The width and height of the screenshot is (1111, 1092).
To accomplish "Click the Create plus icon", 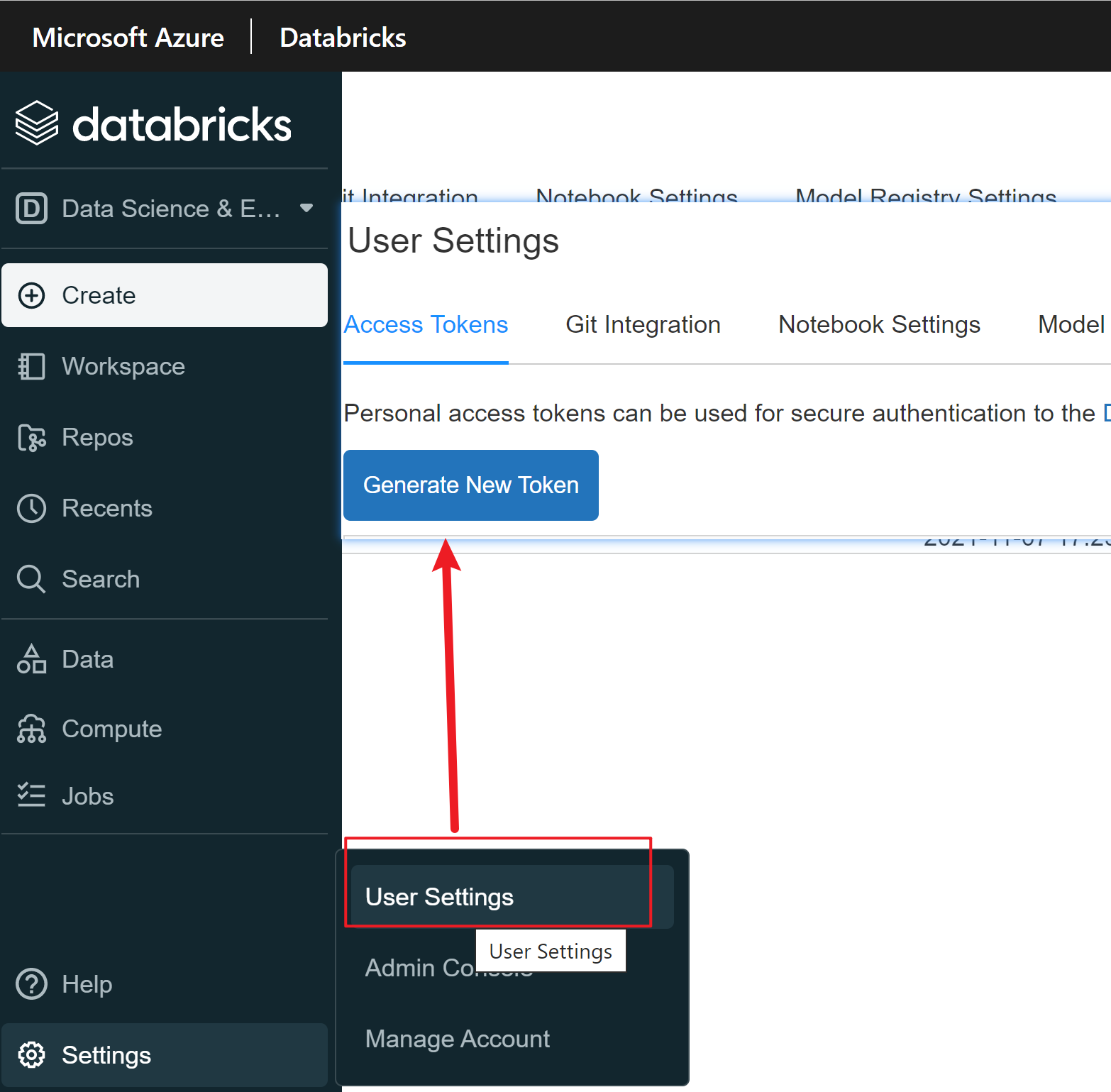I will pyautogui.click(x=31, y=295).
